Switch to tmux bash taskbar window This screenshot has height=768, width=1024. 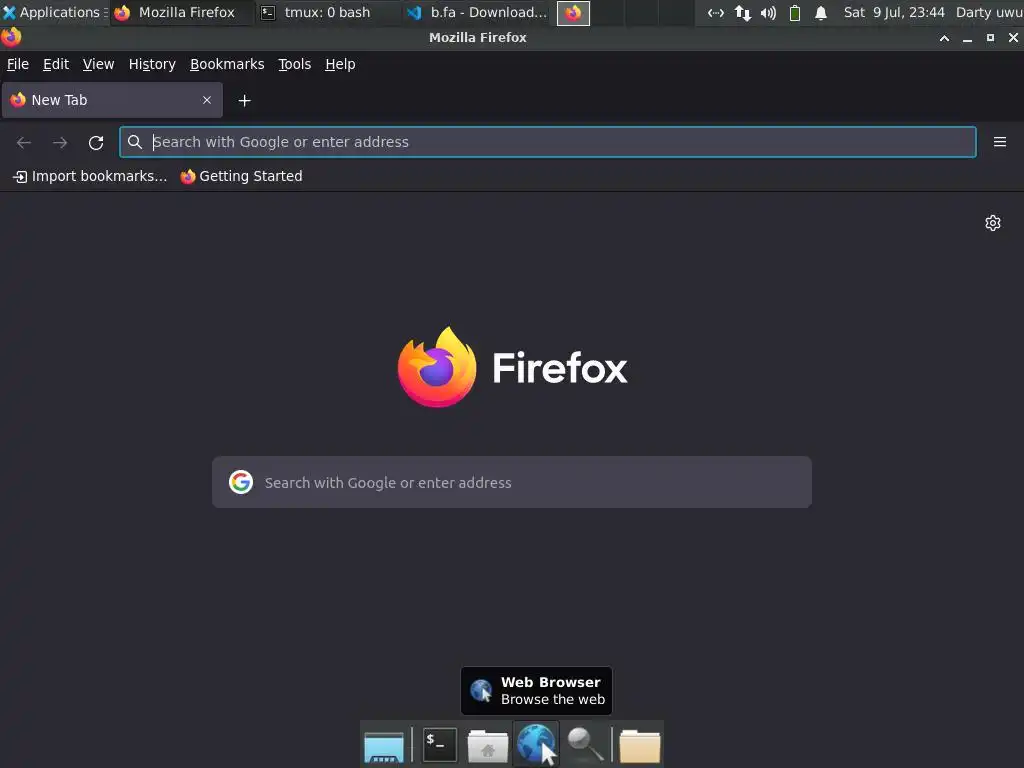point(327,12)
